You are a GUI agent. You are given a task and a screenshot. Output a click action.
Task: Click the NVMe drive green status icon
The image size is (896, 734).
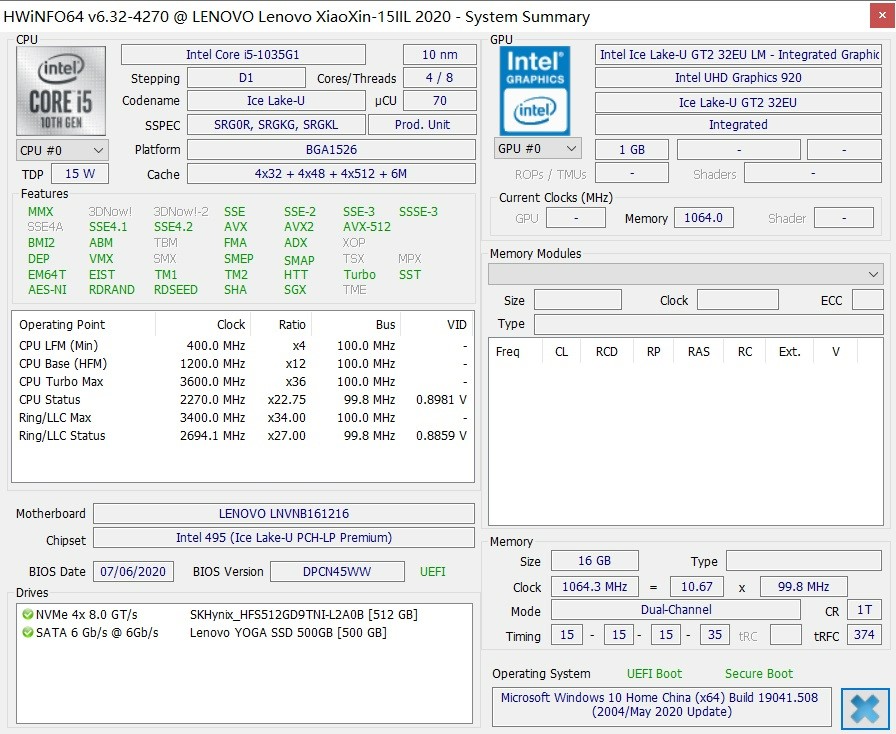(27, 615)
